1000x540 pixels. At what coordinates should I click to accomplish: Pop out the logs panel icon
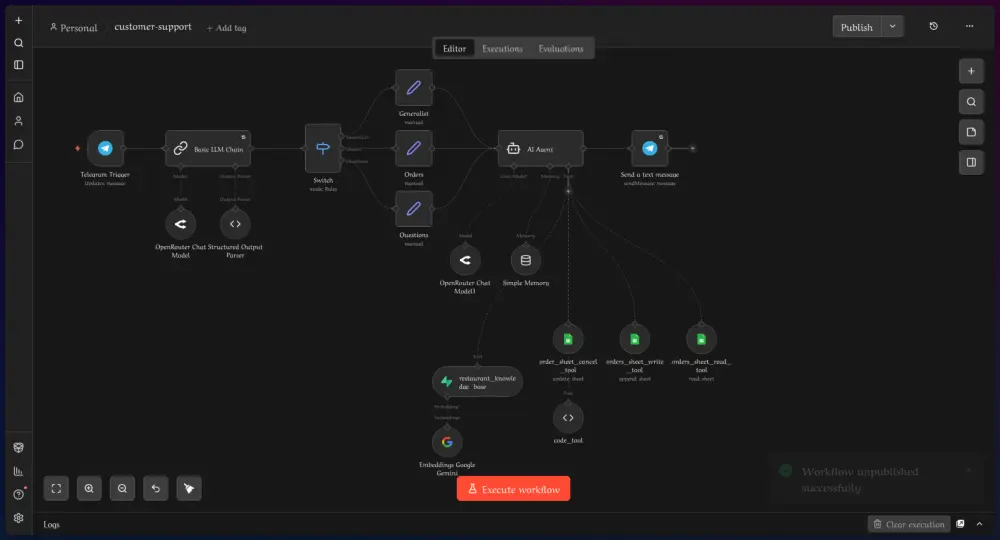pyautogui.click(x=960, y=524)
